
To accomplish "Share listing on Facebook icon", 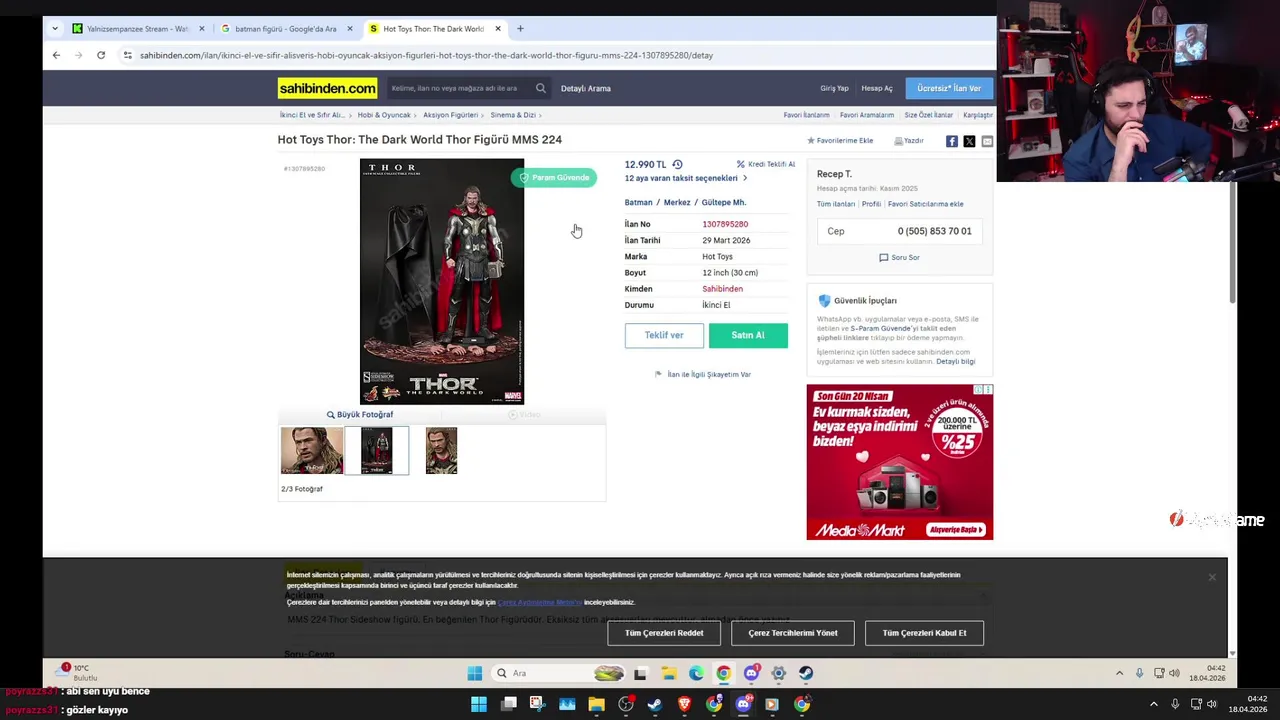I will coord(952,141).
